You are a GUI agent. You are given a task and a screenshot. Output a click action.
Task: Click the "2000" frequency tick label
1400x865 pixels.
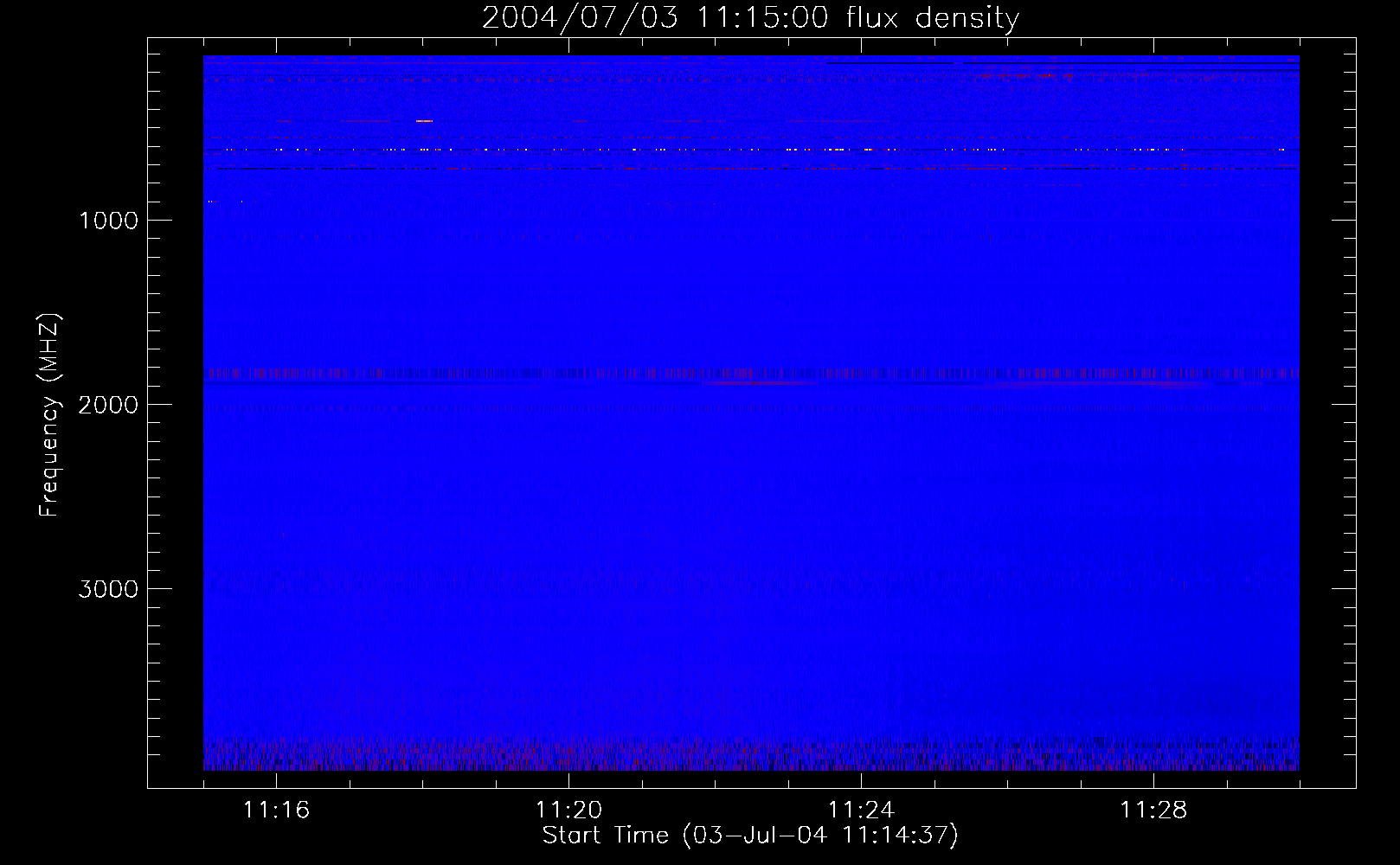[x=108, y=405]
